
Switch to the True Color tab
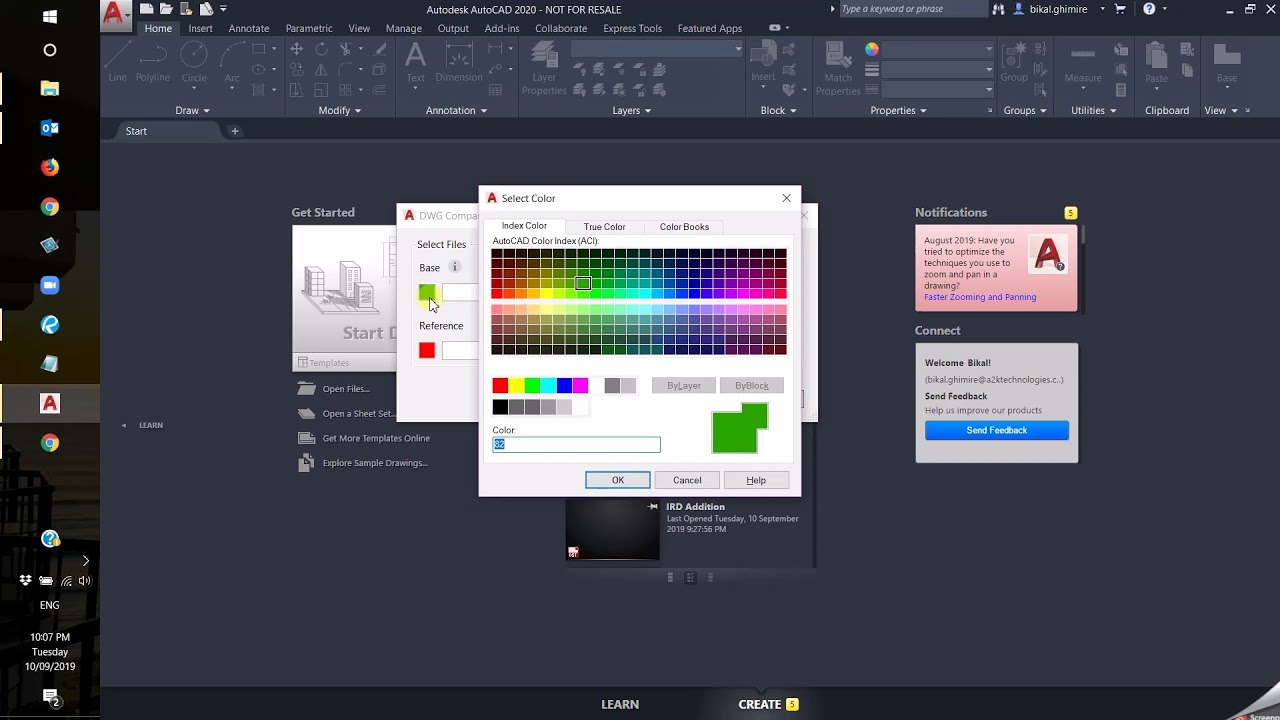[x=604, y=227]
